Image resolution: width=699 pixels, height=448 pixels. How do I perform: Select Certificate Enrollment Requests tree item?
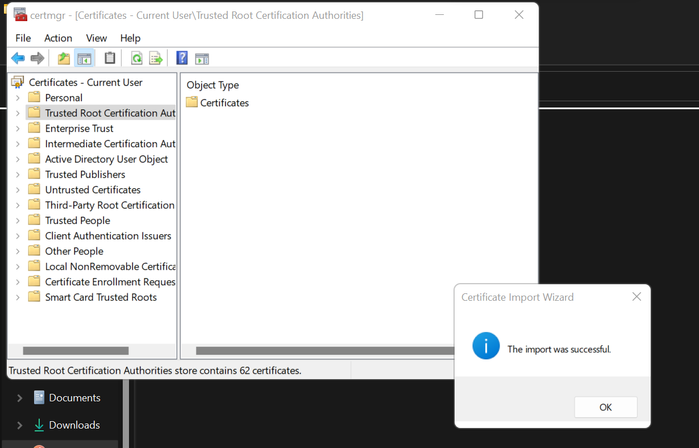(110, 282)
